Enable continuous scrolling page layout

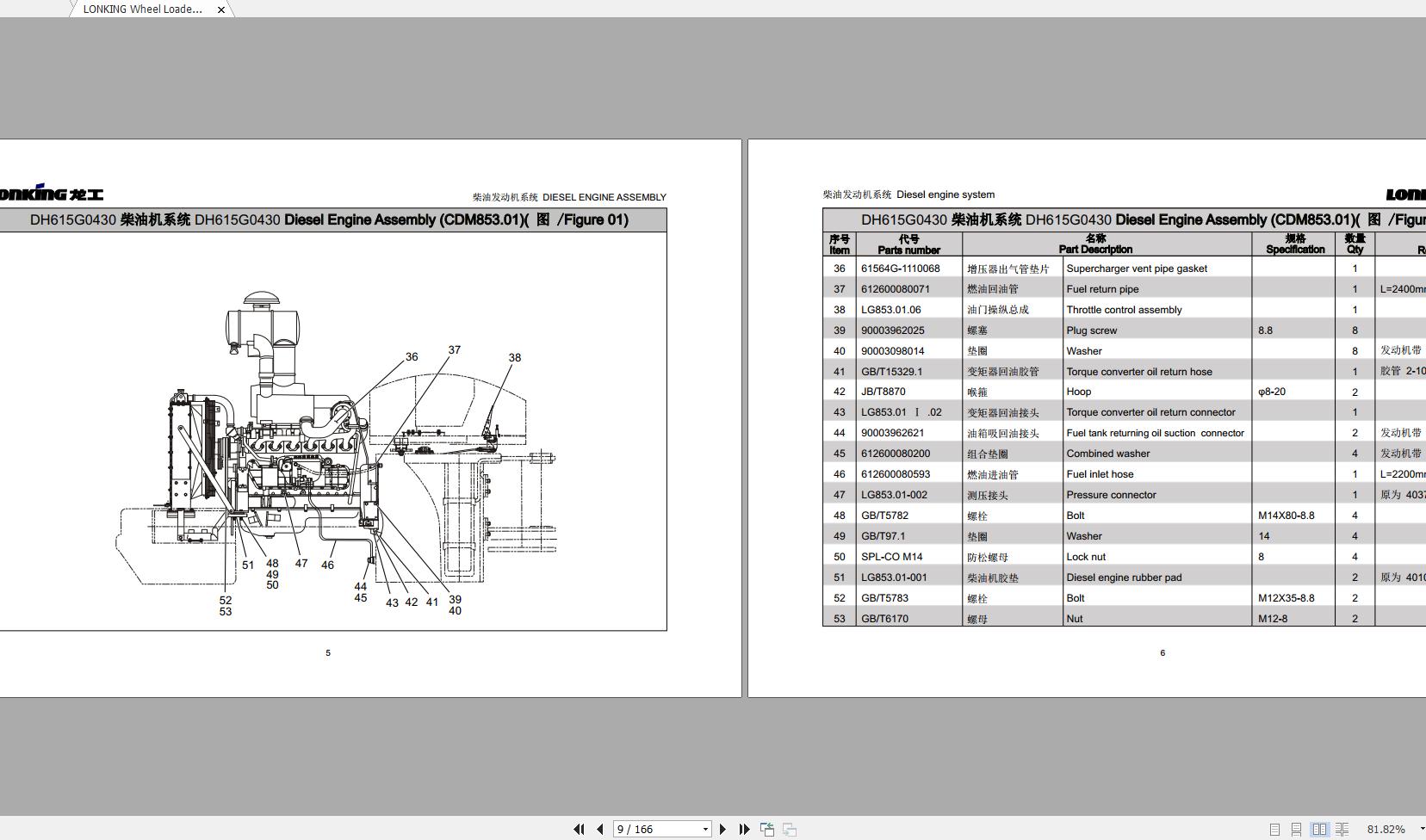pyautogui.click(x=1297, y=829)
